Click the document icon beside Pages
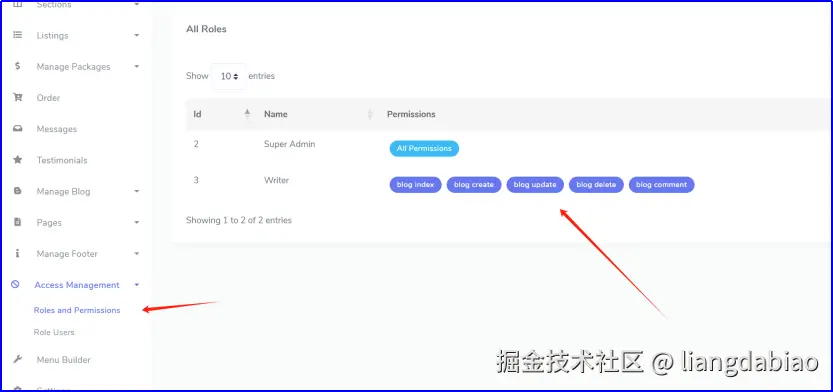This screenshot has height=392, width=833. [x=18, y=222]
